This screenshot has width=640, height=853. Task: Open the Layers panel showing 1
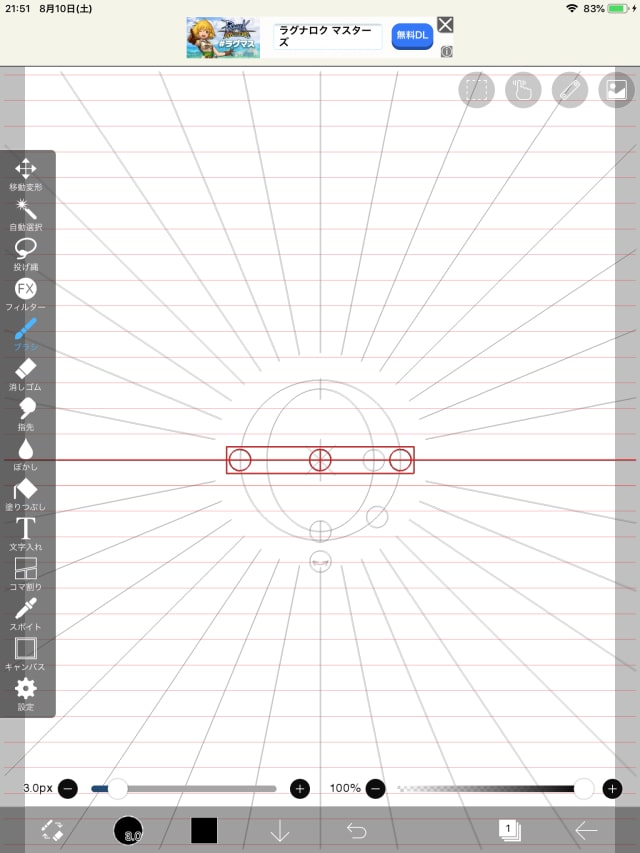pos(509,831)
